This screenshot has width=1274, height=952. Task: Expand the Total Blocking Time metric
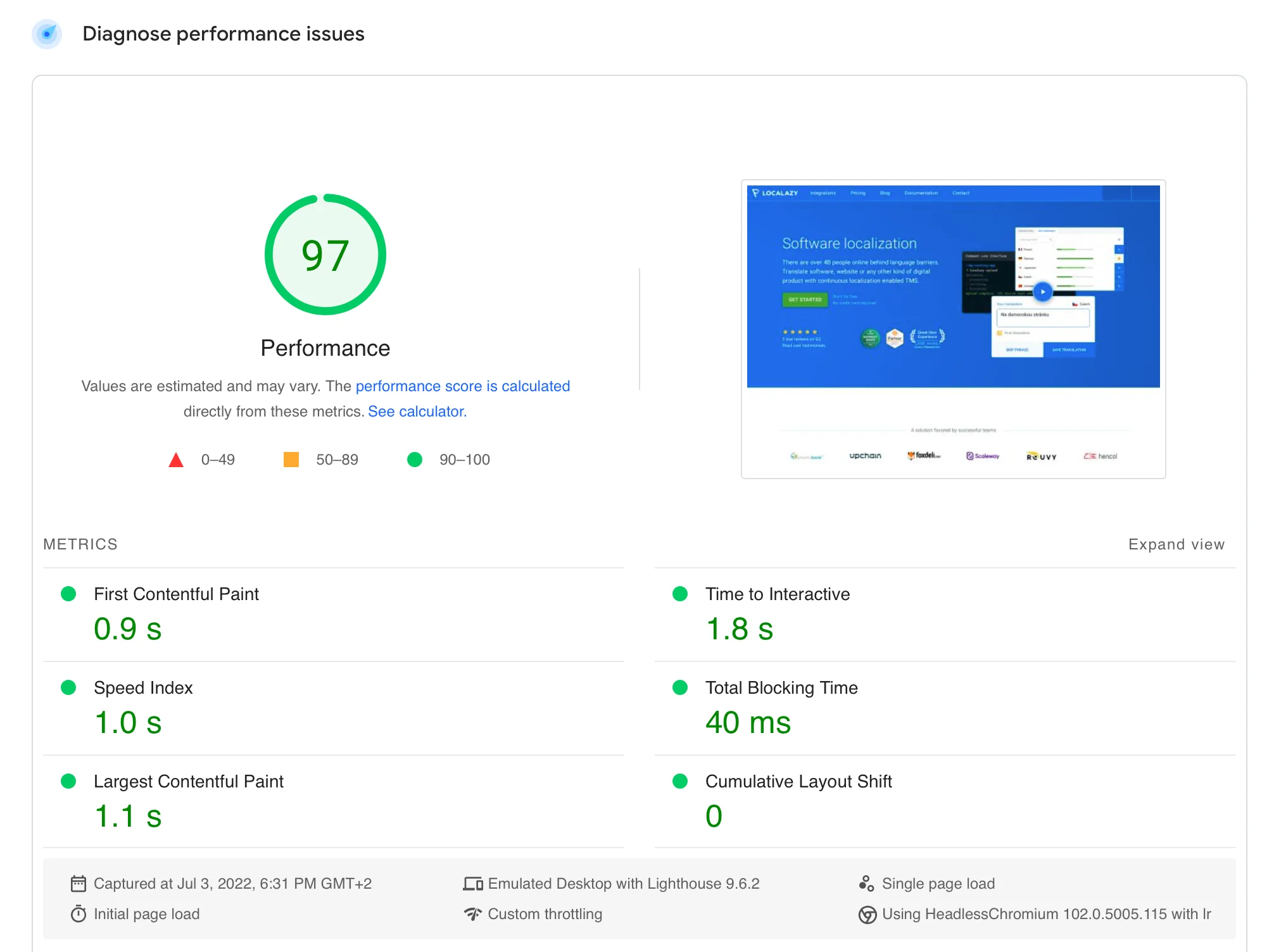click(x=781, y=688)
